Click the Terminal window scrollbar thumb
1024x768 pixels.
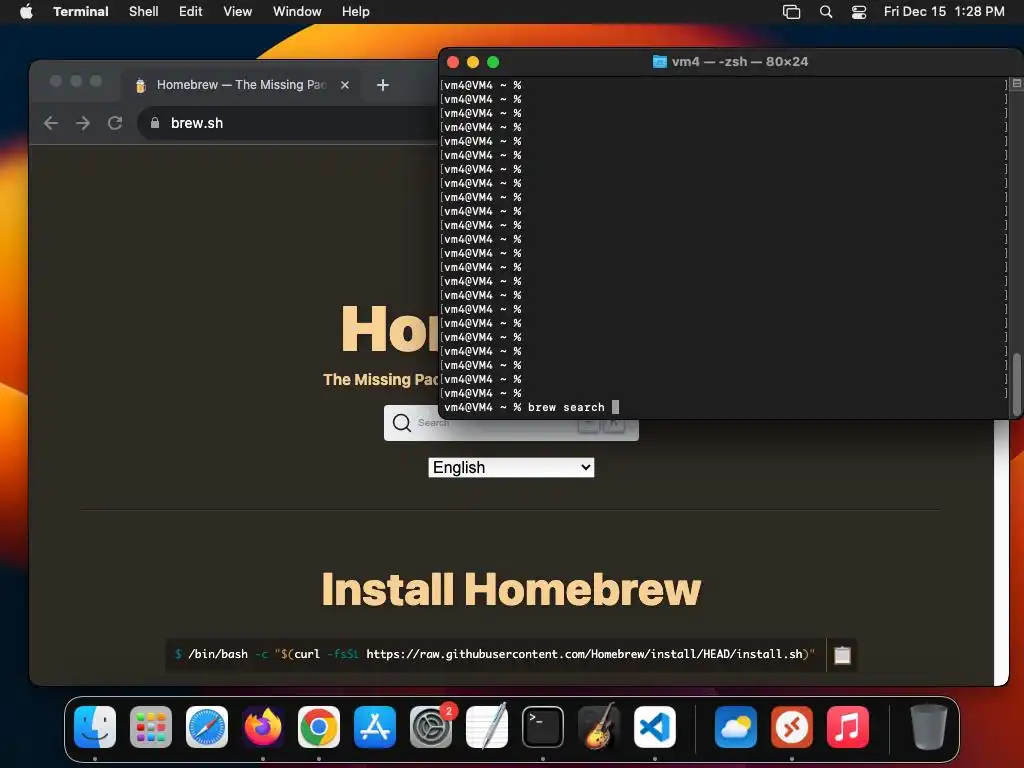1017,384
